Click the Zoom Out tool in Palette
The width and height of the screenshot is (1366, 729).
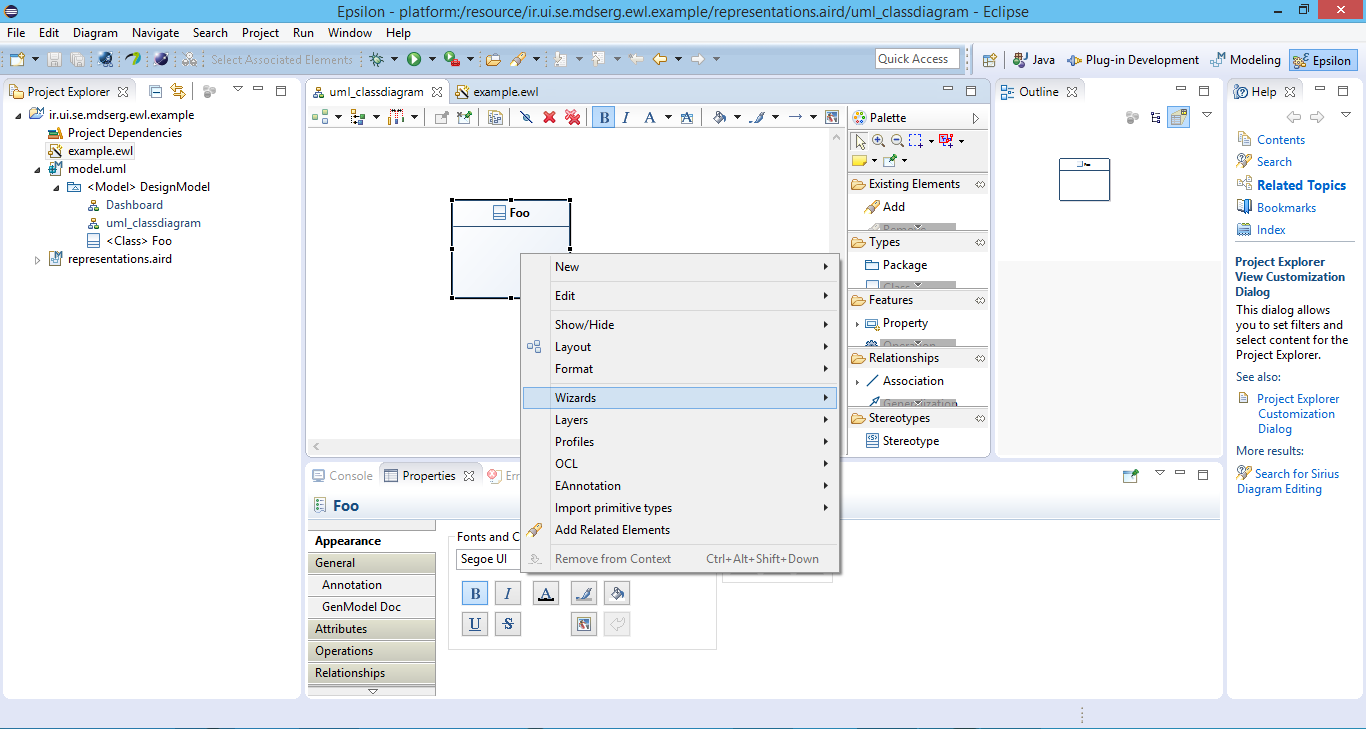coord(897,141)
